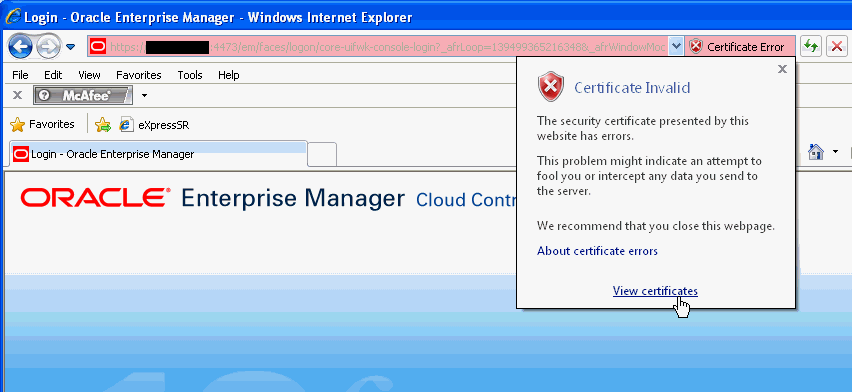This screenshot has width=852, height=392.
Task: Close the McAfee toolbar
Action: click(17, 96)
